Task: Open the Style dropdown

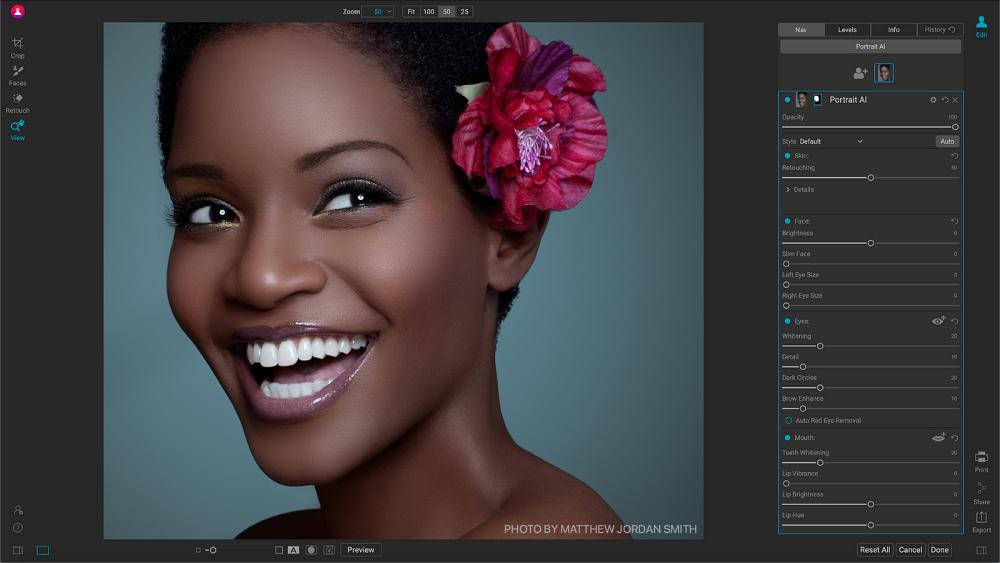Action: point(830,141)
